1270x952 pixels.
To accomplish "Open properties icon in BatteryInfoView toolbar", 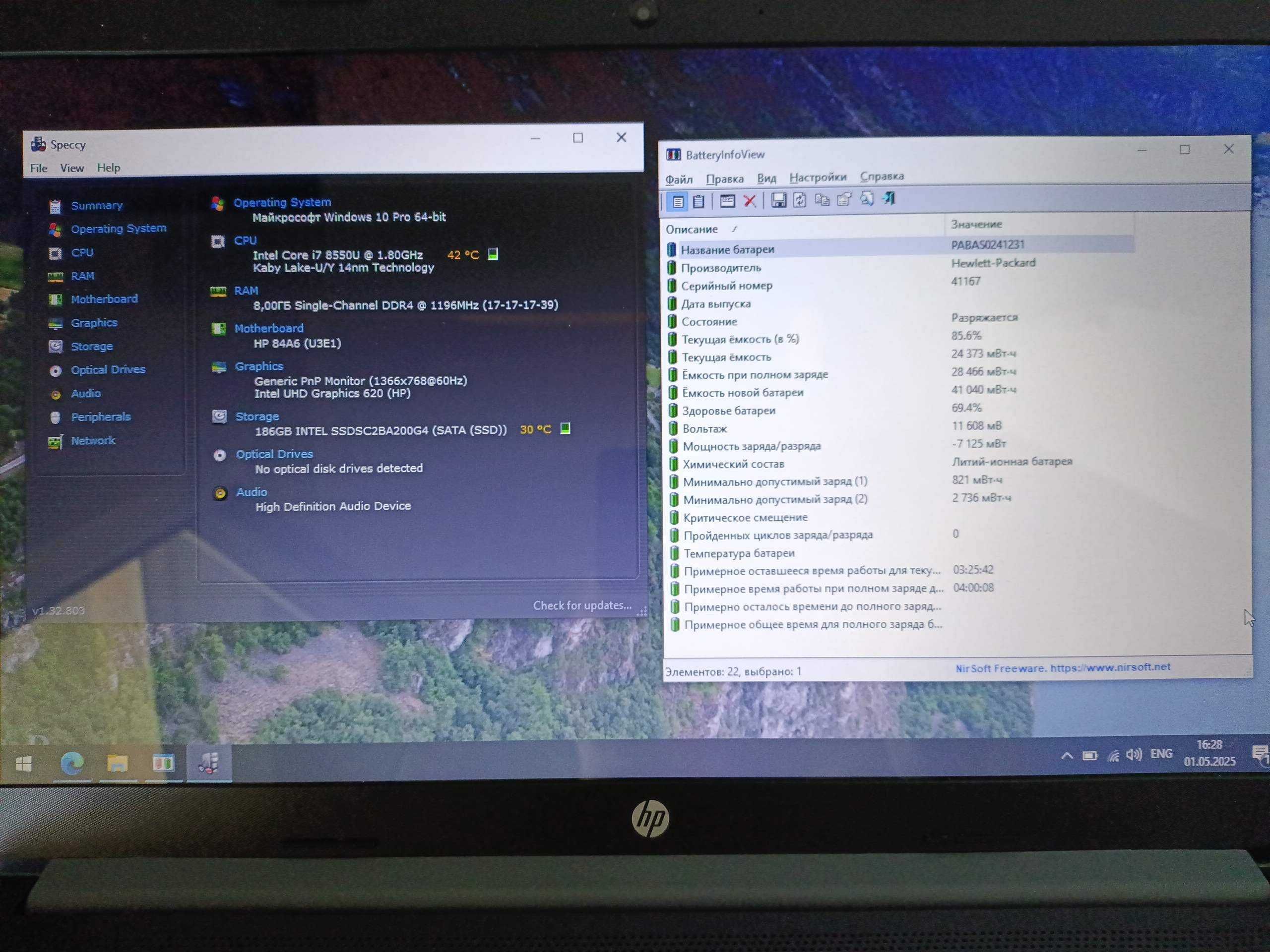I will [844, 199].
